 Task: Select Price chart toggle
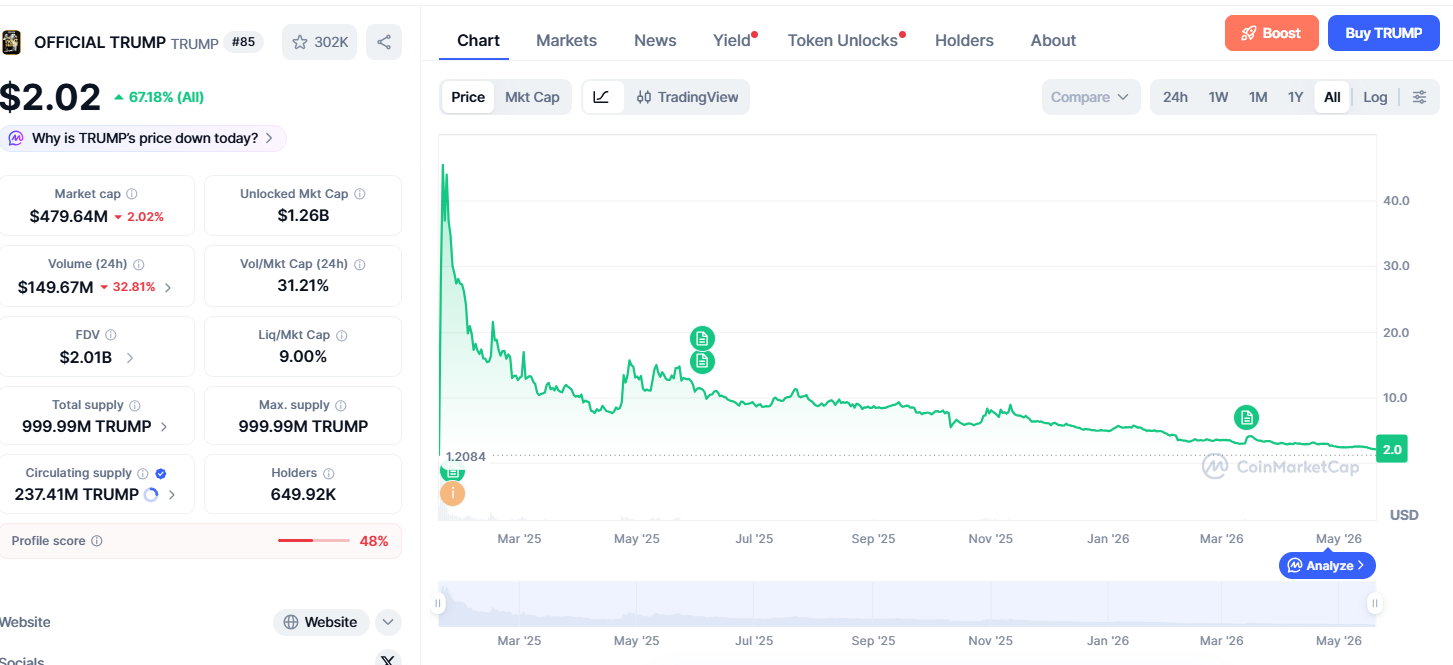point(468,97)
